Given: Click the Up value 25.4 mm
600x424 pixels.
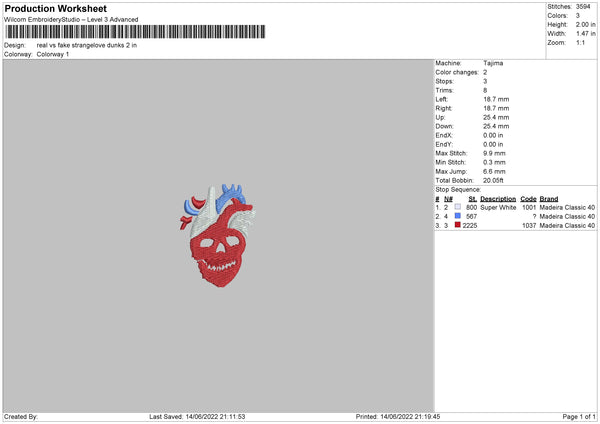Looking at the screenshot, I should tap(496, 117).
